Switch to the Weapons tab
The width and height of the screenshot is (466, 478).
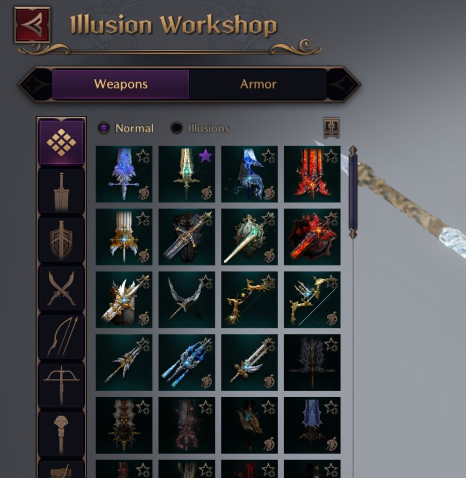pyautogui.click(x=121, y=84)
